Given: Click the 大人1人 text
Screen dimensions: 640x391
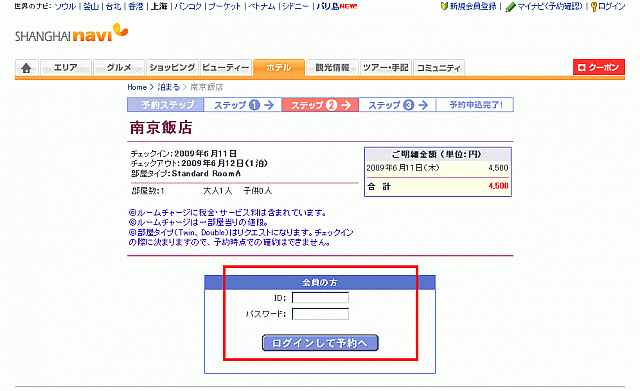Looking at the screenshot, I should pos(218,191).
